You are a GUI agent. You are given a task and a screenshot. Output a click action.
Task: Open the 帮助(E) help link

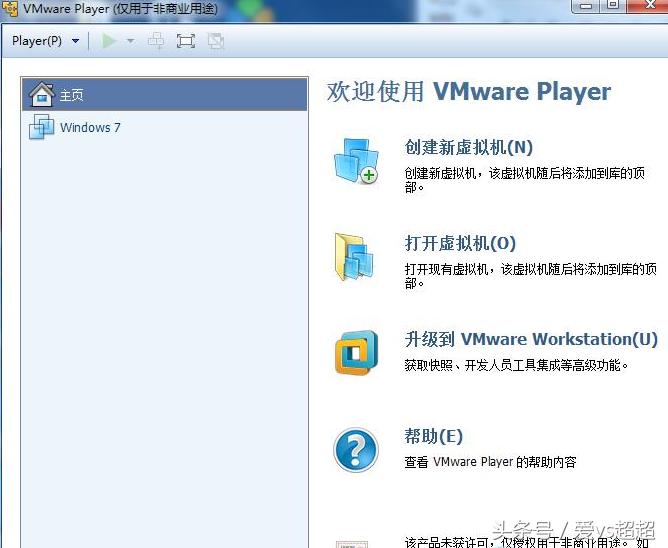[x=433, y=436]
